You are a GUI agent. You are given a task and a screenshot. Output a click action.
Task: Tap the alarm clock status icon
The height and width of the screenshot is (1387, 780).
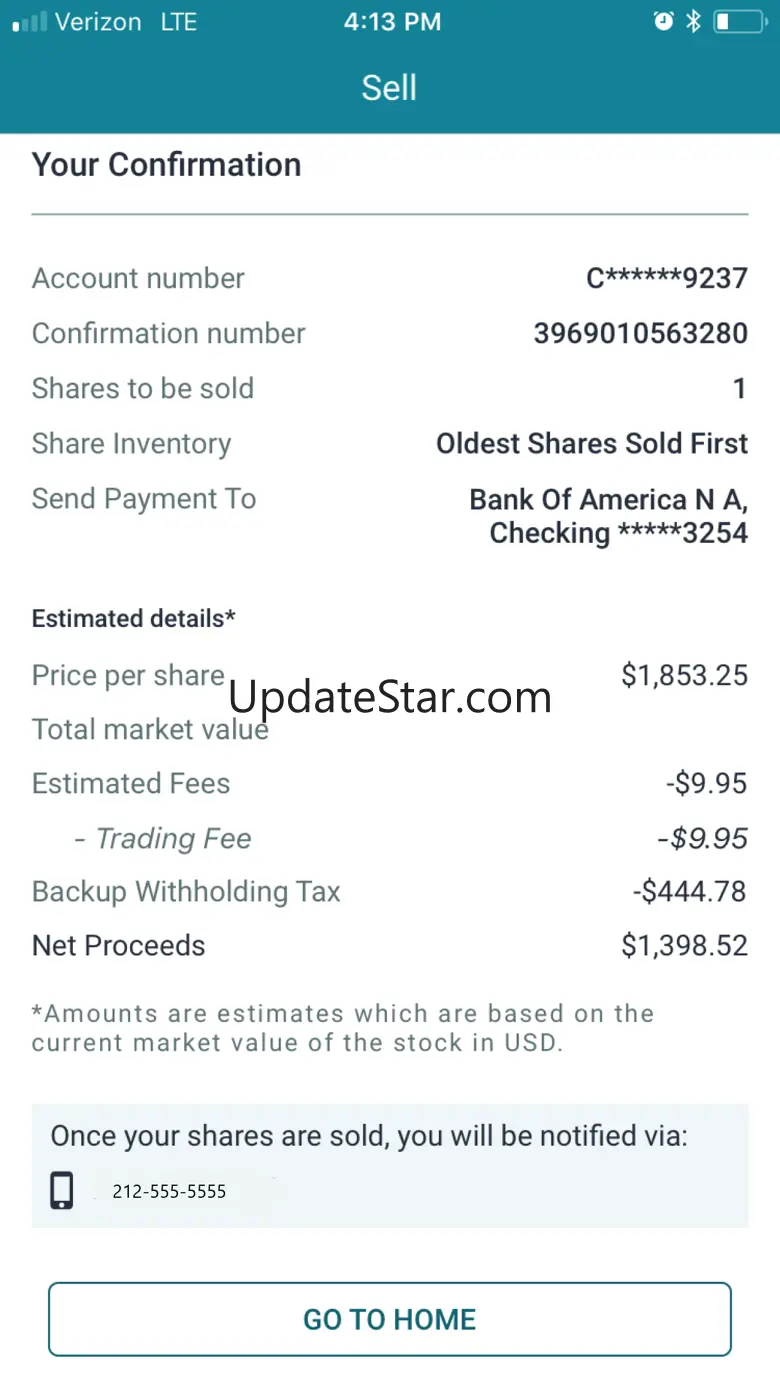tap(663, 21)
